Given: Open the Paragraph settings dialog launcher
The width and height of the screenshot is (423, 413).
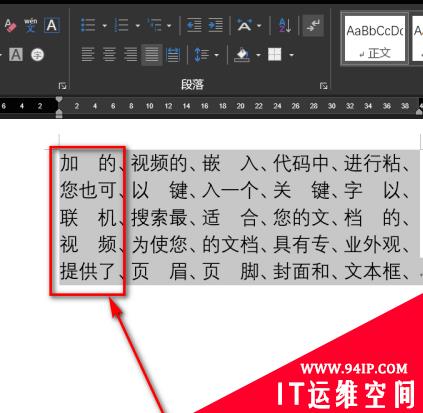Looking at the screenshot, I should pos(323,86).
